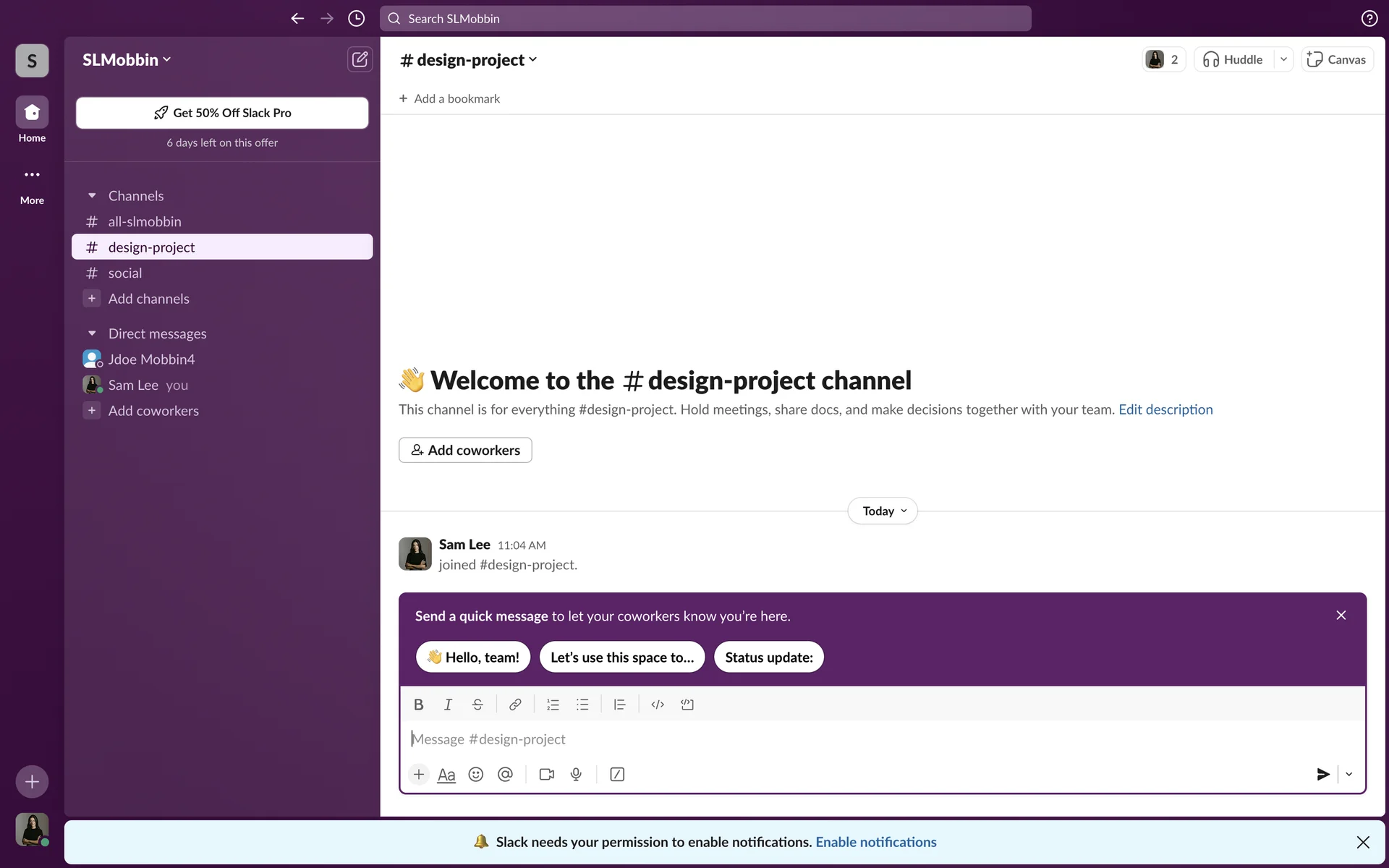Viewport: 1389px width, 868px height.
Task: Switch to the social channel
Action: click(x=125, y=273)
